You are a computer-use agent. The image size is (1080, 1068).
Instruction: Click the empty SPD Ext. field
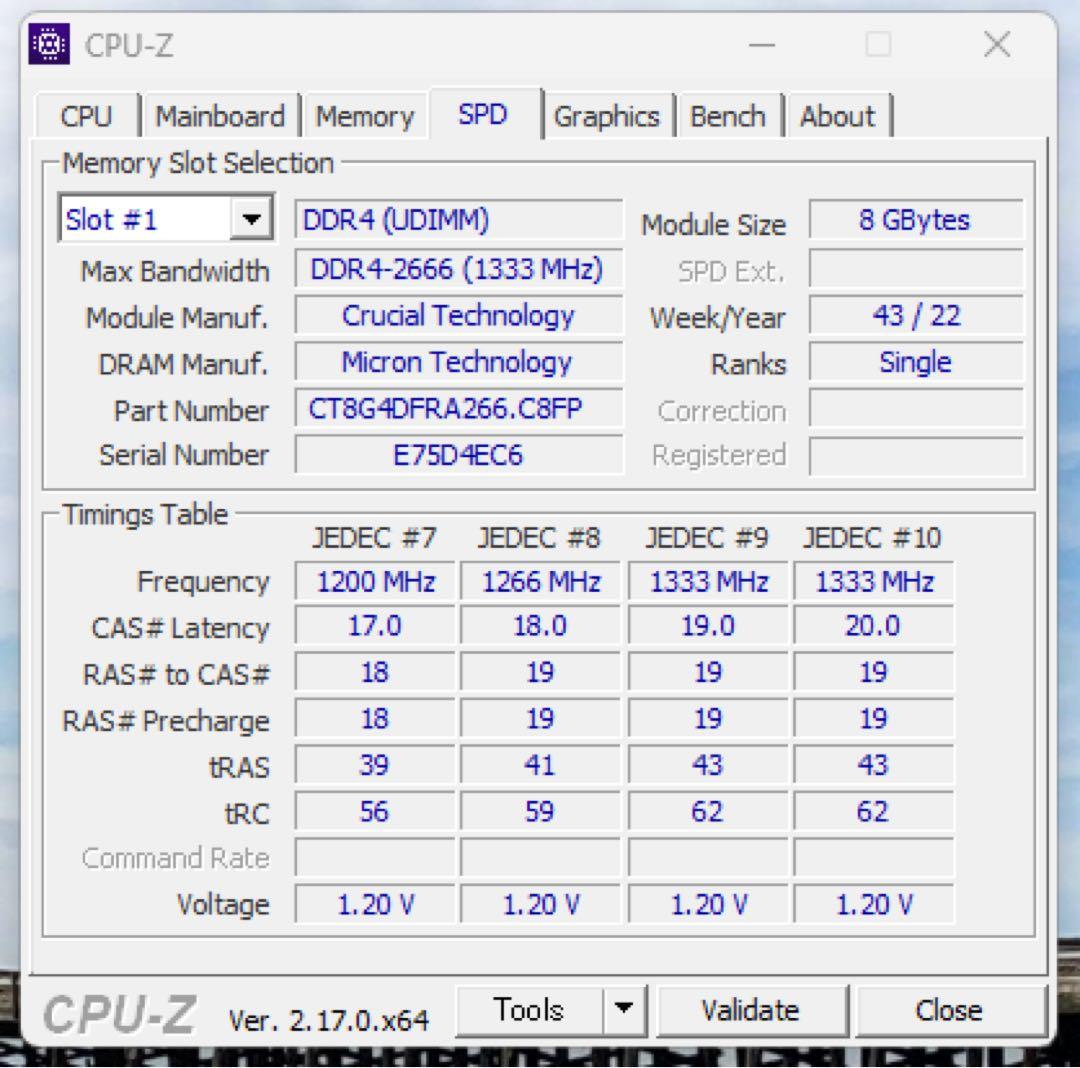point(915,269)
